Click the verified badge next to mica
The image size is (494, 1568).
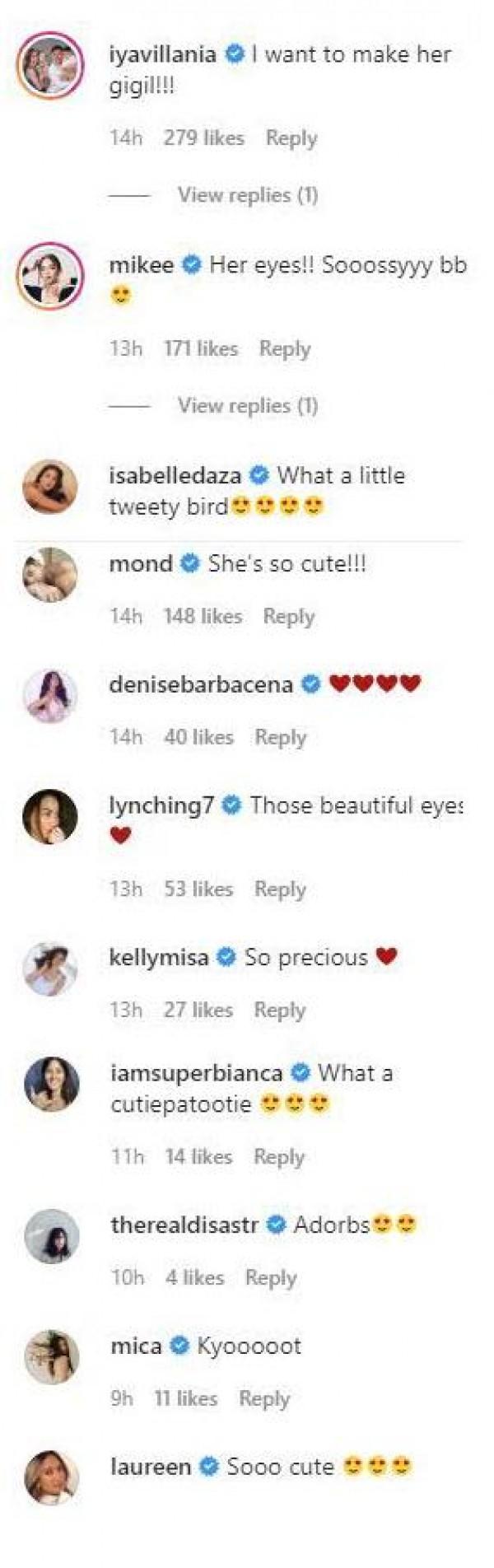point(179,1346)
